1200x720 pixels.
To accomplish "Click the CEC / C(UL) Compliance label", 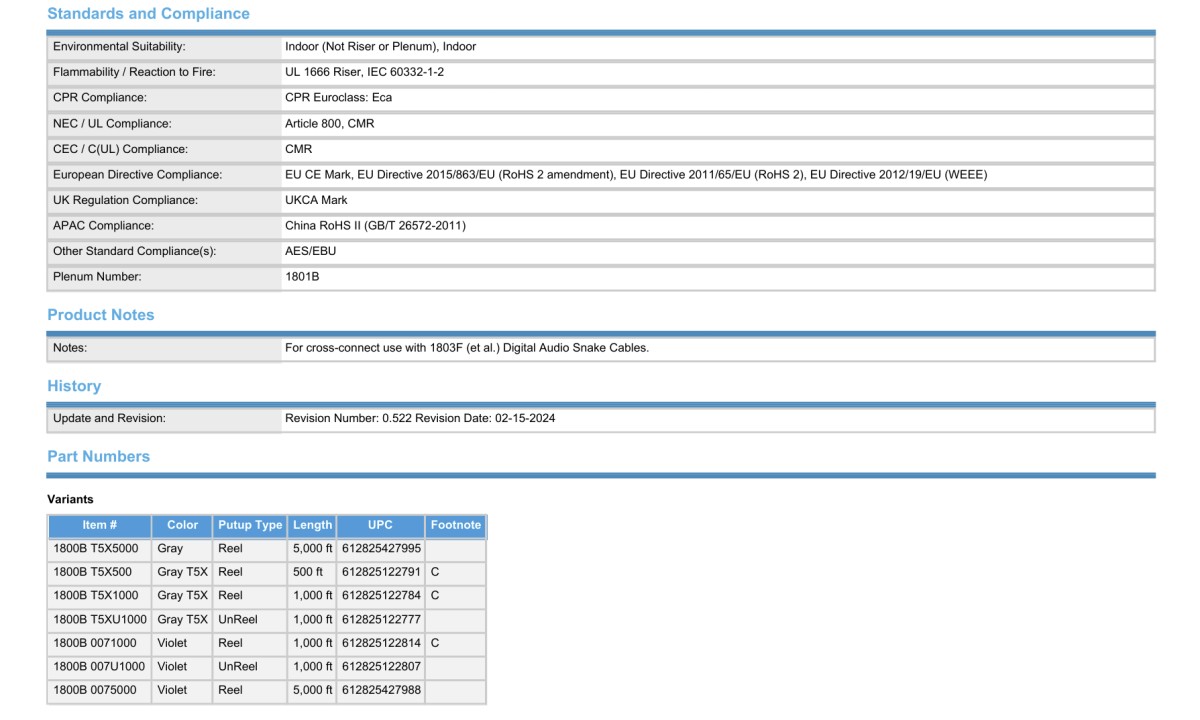I will (120, 149).
